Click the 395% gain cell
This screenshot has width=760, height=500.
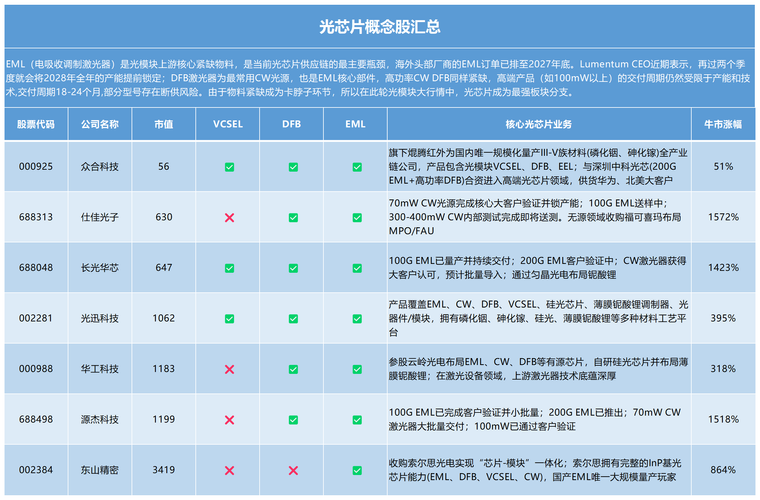coord(723,318)
